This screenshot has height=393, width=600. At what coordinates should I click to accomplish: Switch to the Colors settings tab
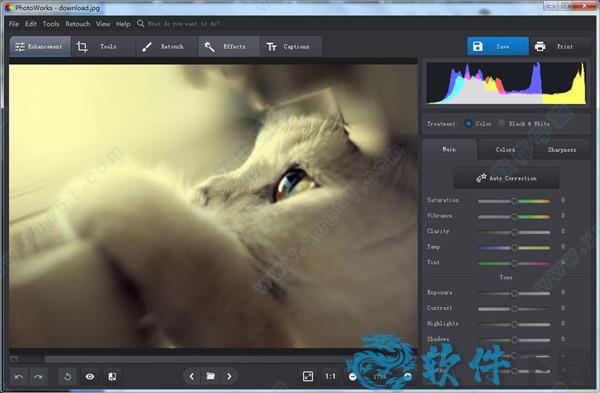click(x=505, y=150)
